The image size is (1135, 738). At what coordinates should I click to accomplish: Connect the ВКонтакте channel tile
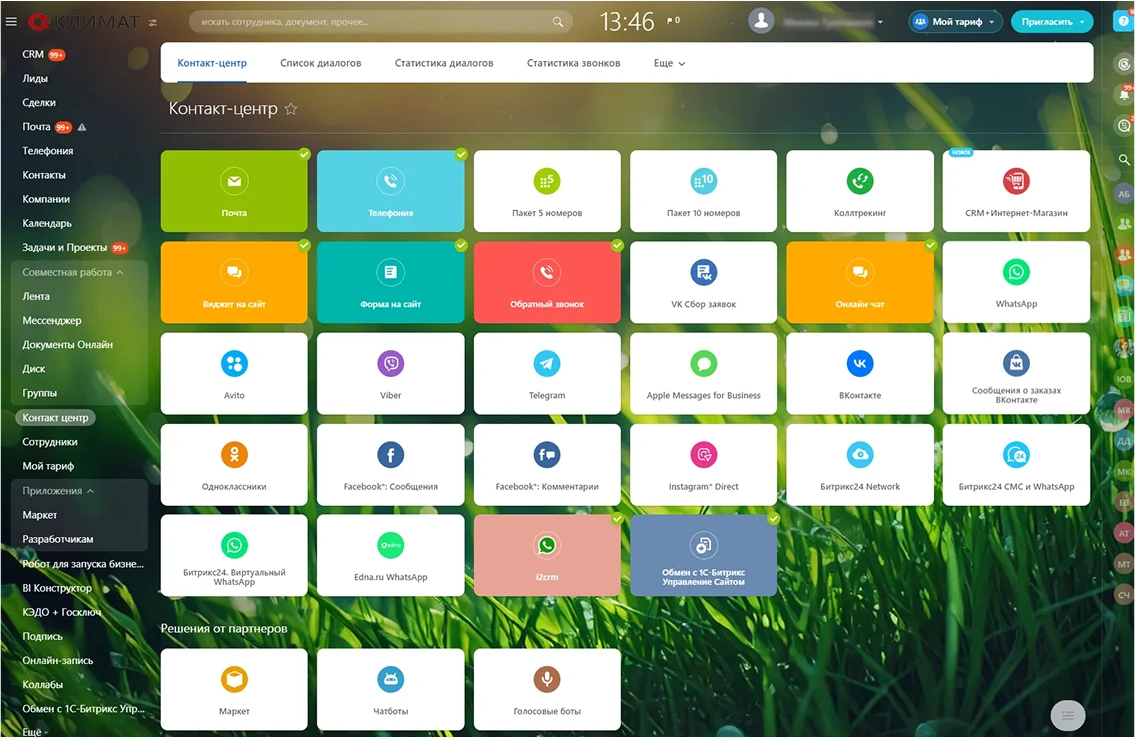pyautogui.click(x=860, y=373)
